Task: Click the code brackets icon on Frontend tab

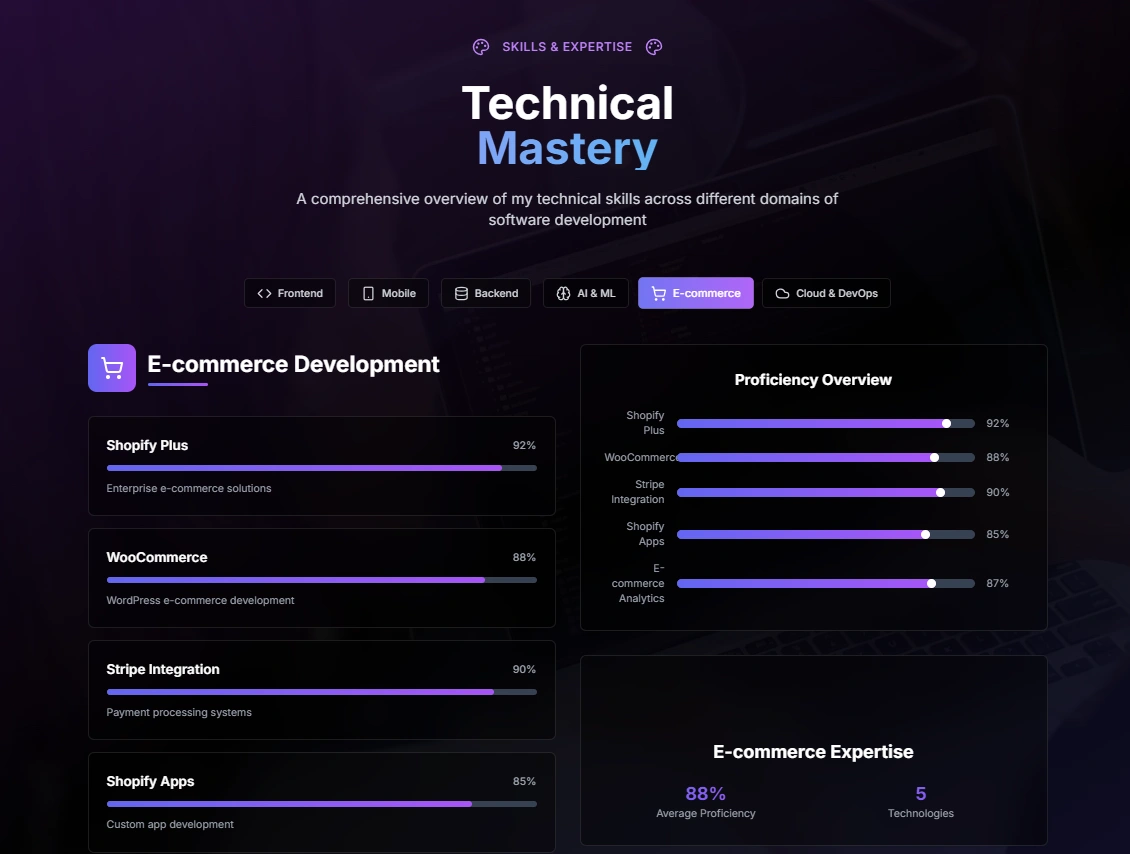Action: 264,293
